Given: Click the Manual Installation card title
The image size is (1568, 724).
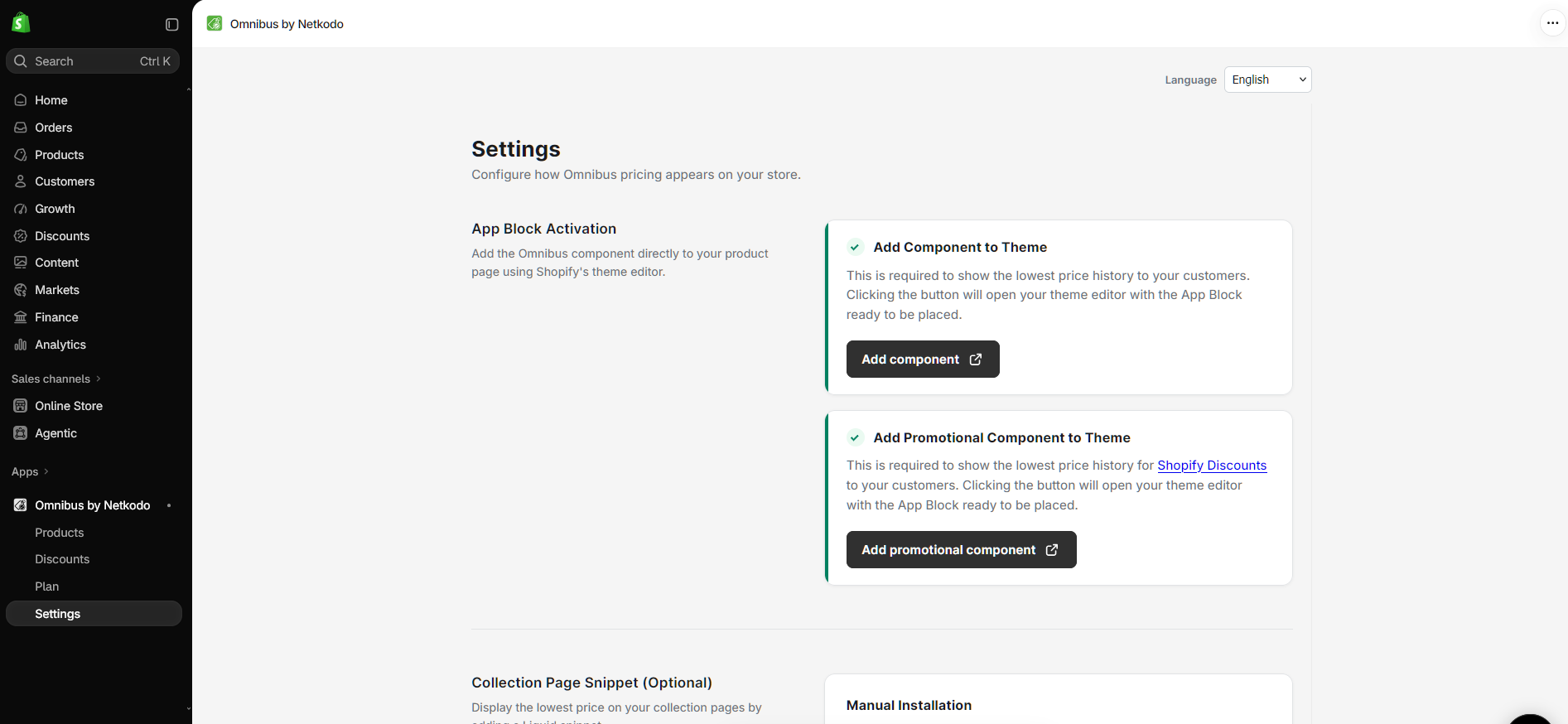Looking at the screenshot, I should click(909, 706).
